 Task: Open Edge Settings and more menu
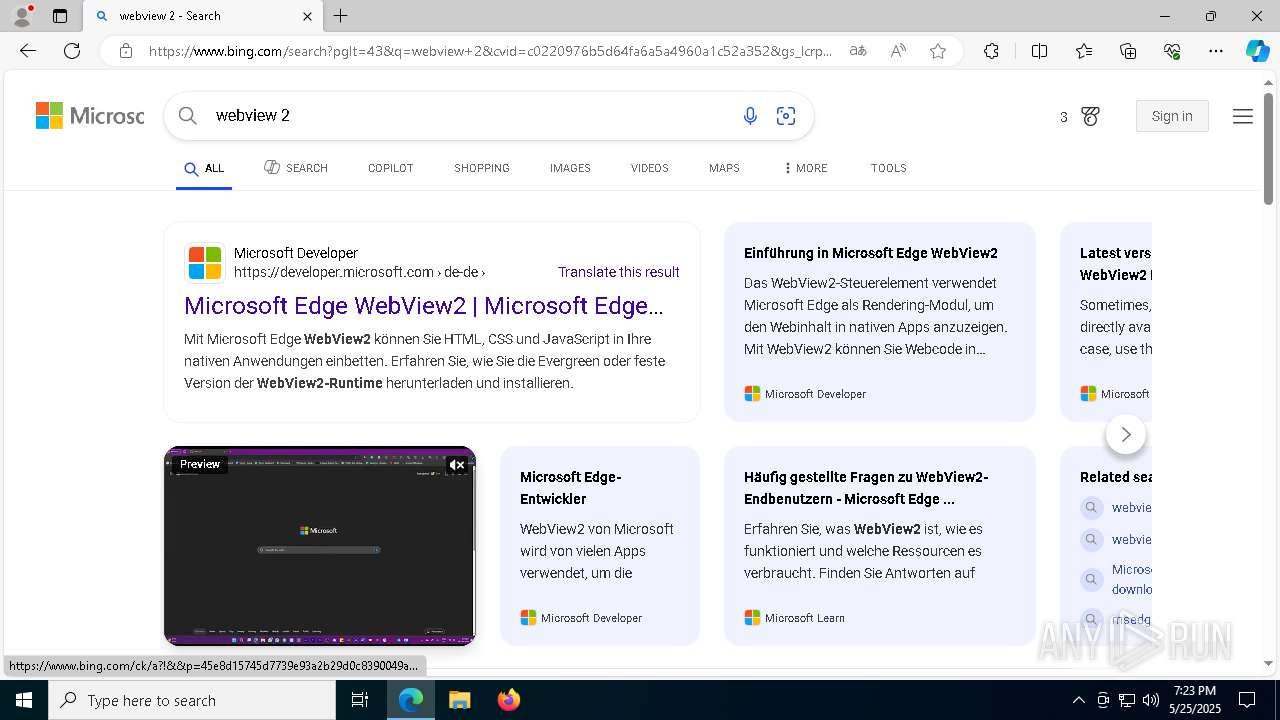(1216, 51)
